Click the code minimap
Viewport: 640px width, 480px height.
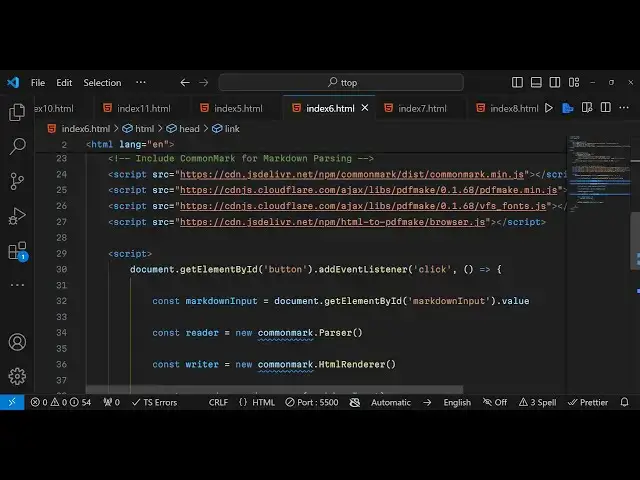click(x=598, y=173)
